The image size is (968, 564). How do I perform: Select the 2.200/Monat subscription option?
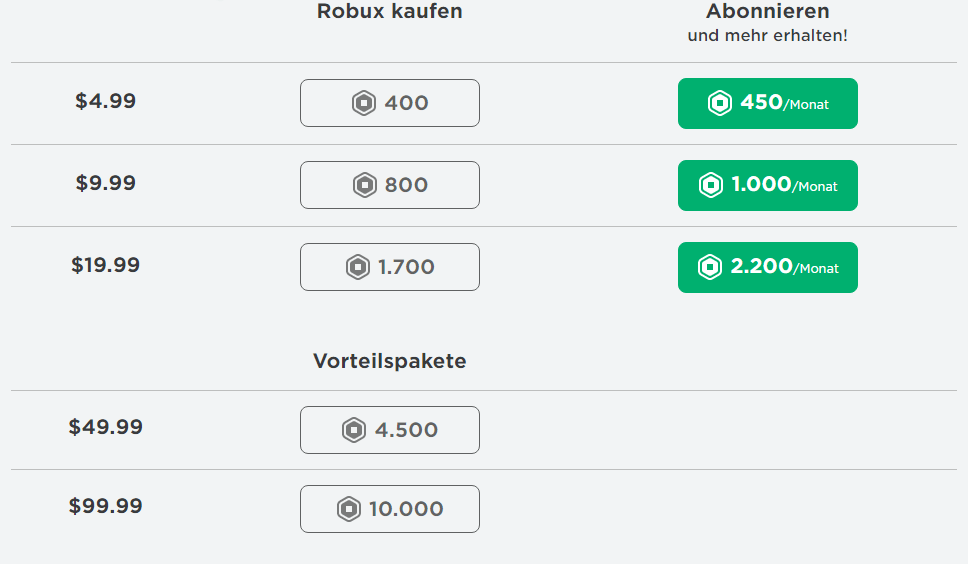tap(767, 267)
